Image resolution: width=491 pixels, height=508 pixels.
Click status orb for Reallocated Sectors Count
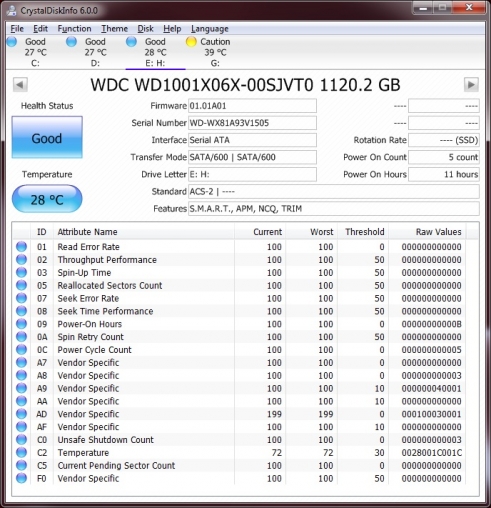pos(21,285)
